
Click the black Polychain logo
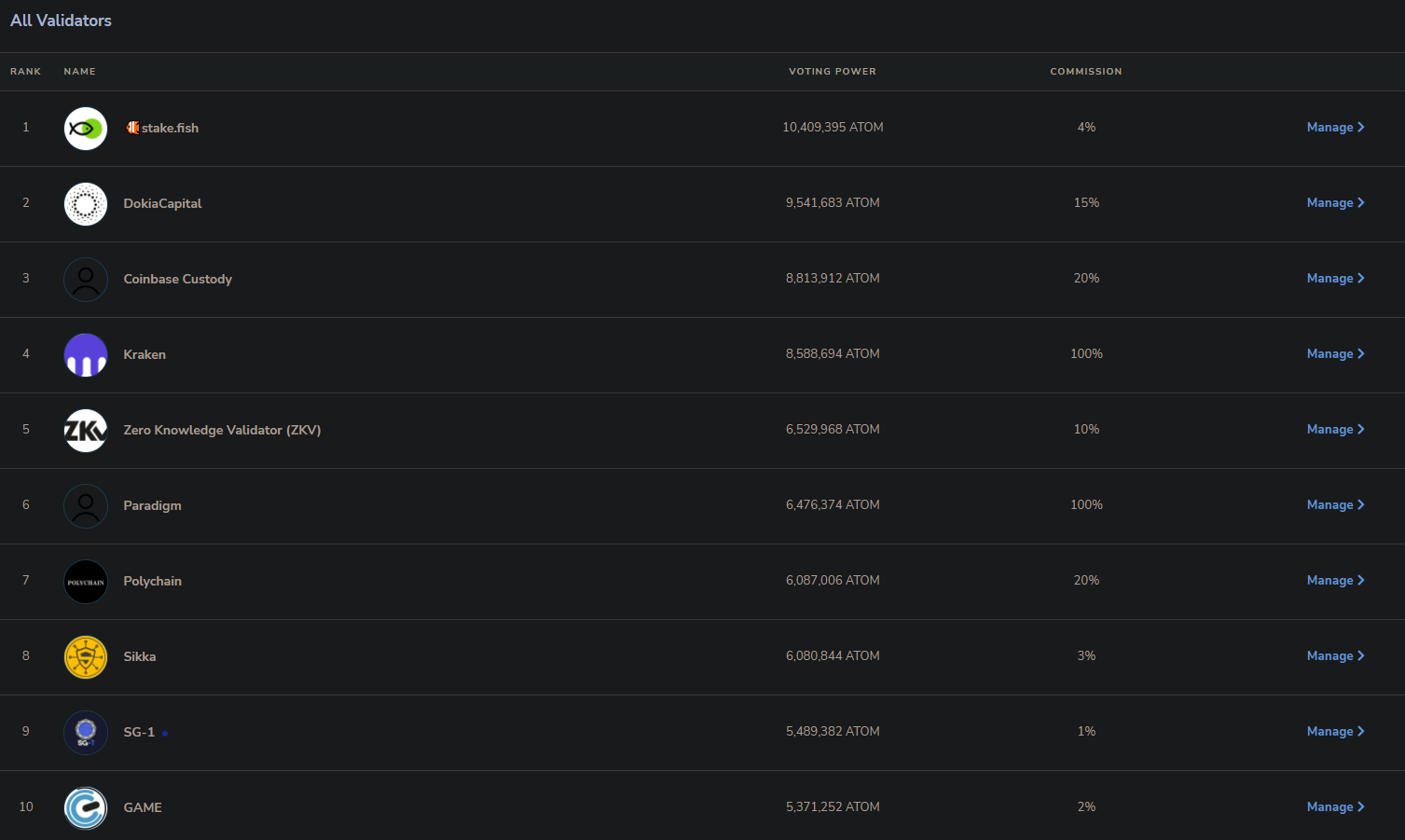(86, 582)
